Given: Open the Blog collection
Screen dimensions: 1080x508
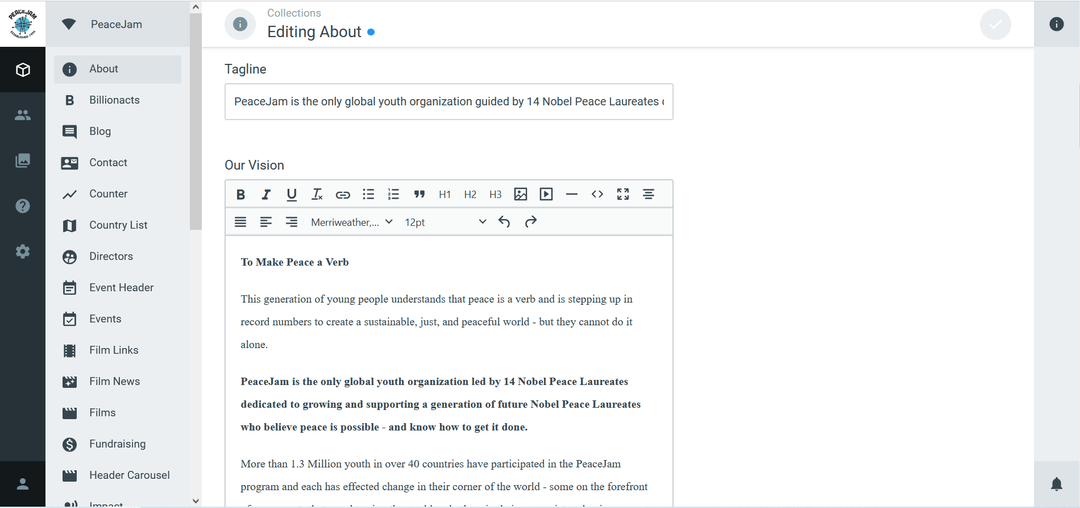Looking at the screenshot, I should [100, 131].
